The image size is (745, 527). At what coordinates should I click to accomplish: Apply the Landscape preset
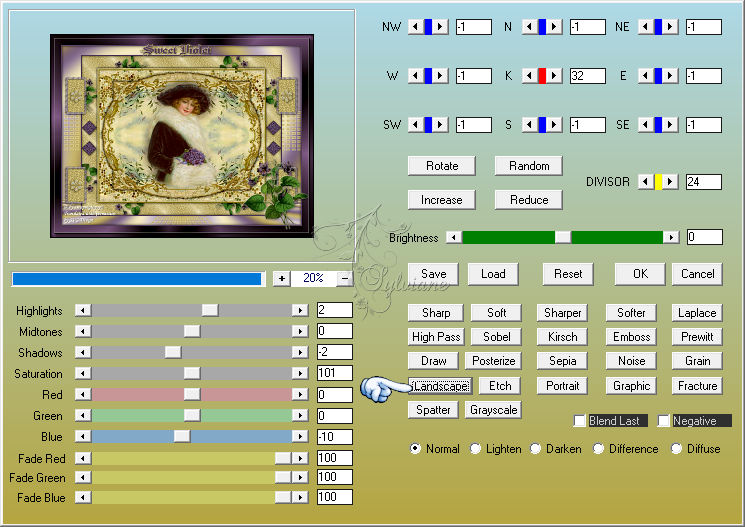pos(440,386)
